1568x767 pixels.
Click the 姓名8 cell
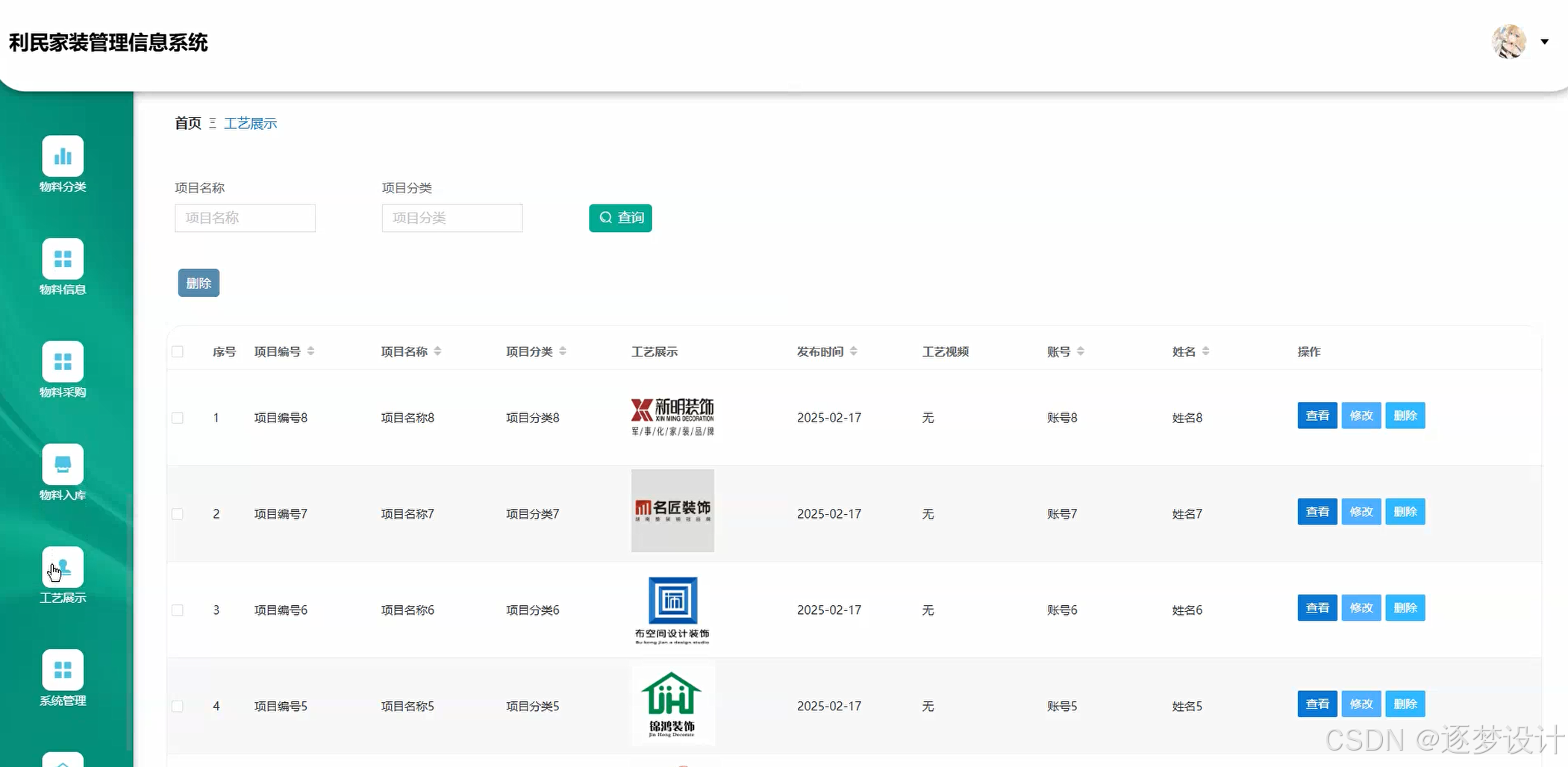pos(1187,418)
